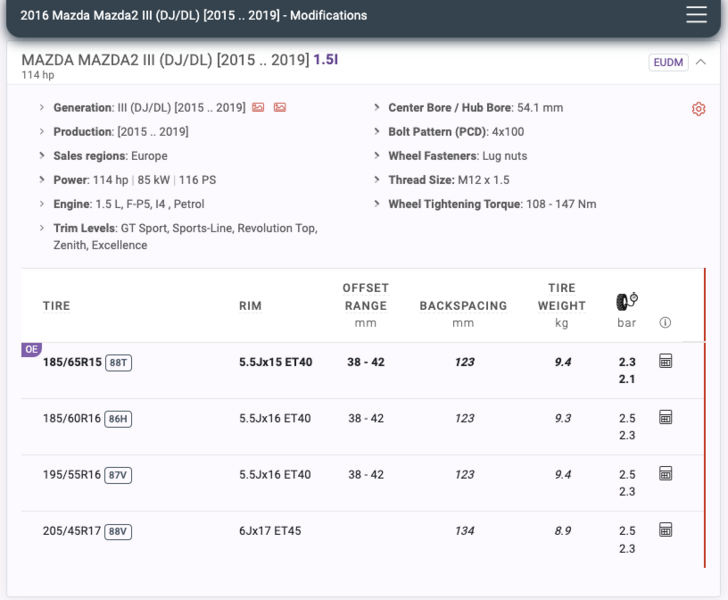Viewport: 728px width, 600px height.
Task: Expand the Sales regions chevron
Action: [42, 156]
